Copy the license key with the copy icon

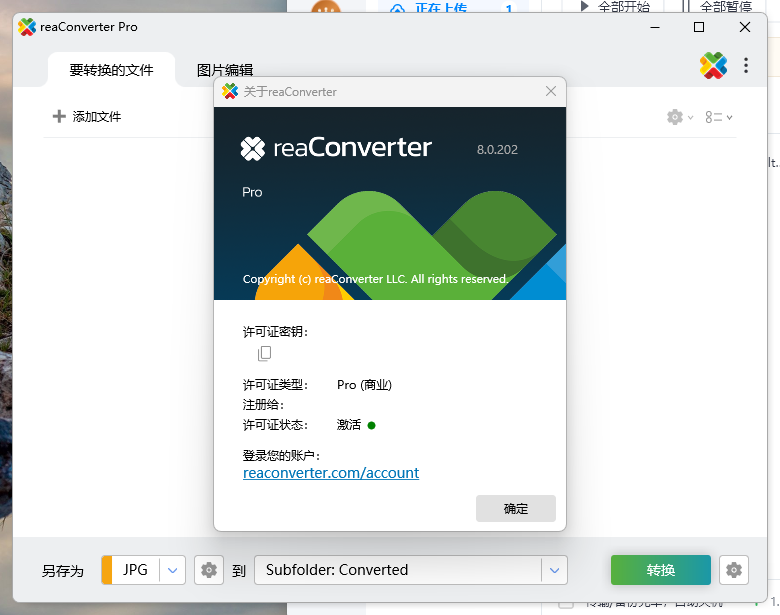pyautogui.click(x=264, y=353)
